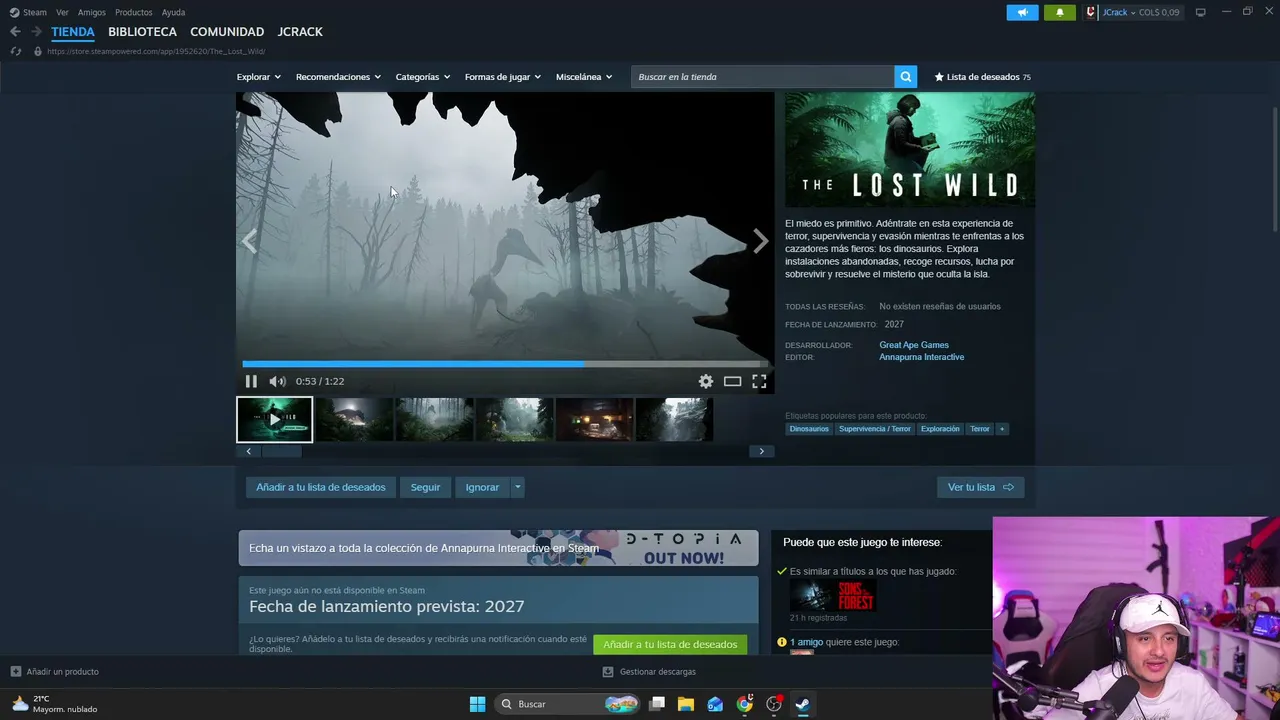This screenshot has height=720, width=1280.
Task: Expand the Formas de jugar dropdown
Action: click(x=502, y=77)
